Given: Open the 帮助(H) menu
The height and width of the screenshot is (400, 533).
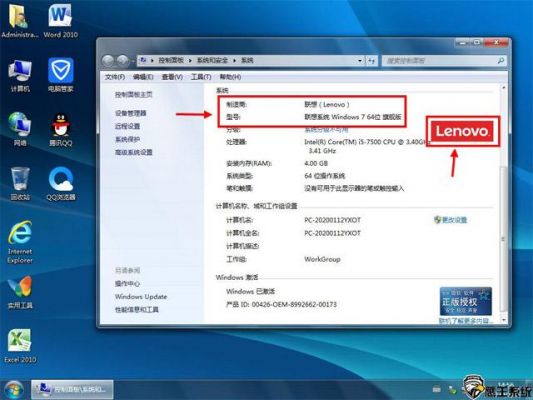Looking at the screenshot, I should (x=230, y=77).
